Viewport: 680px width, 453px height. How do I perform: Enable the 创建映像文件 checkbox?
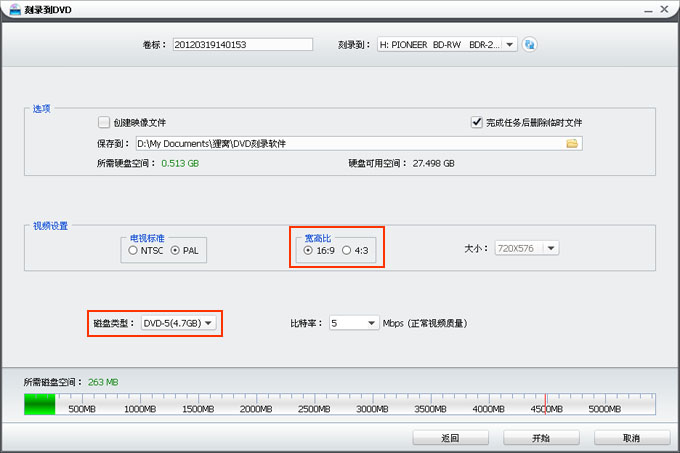coord(104,122)
